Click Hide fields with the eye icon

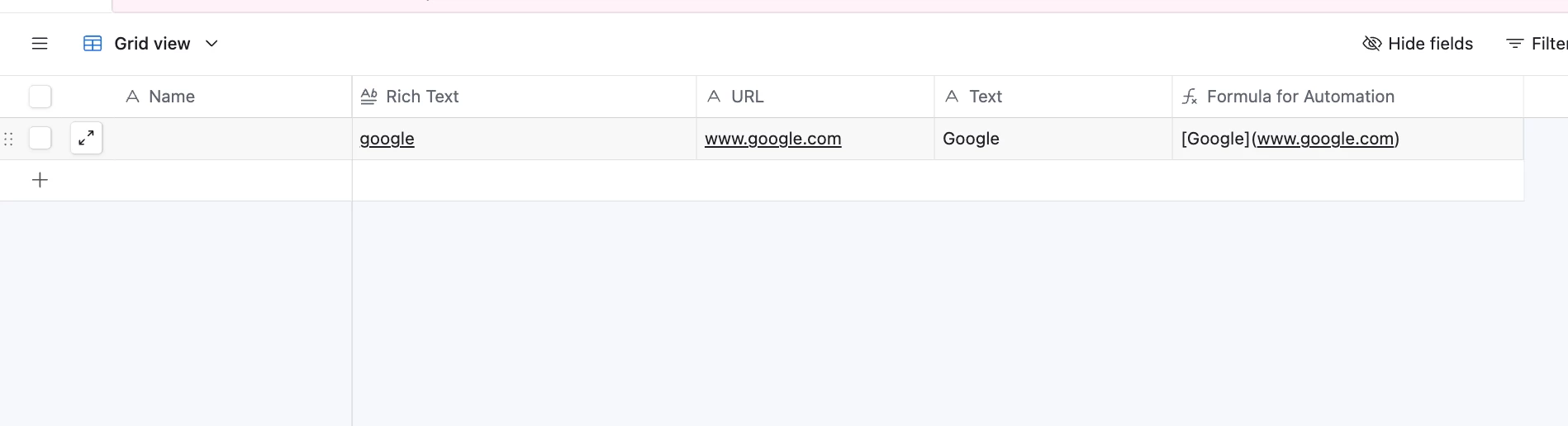[x=1418, y=44]
